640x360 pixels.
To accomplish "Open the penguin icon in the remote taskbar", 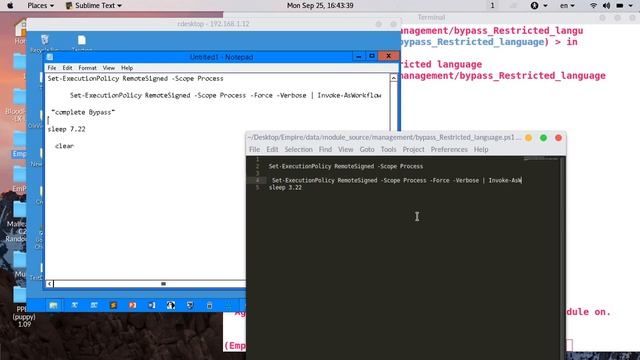I will tap(171, 305).
